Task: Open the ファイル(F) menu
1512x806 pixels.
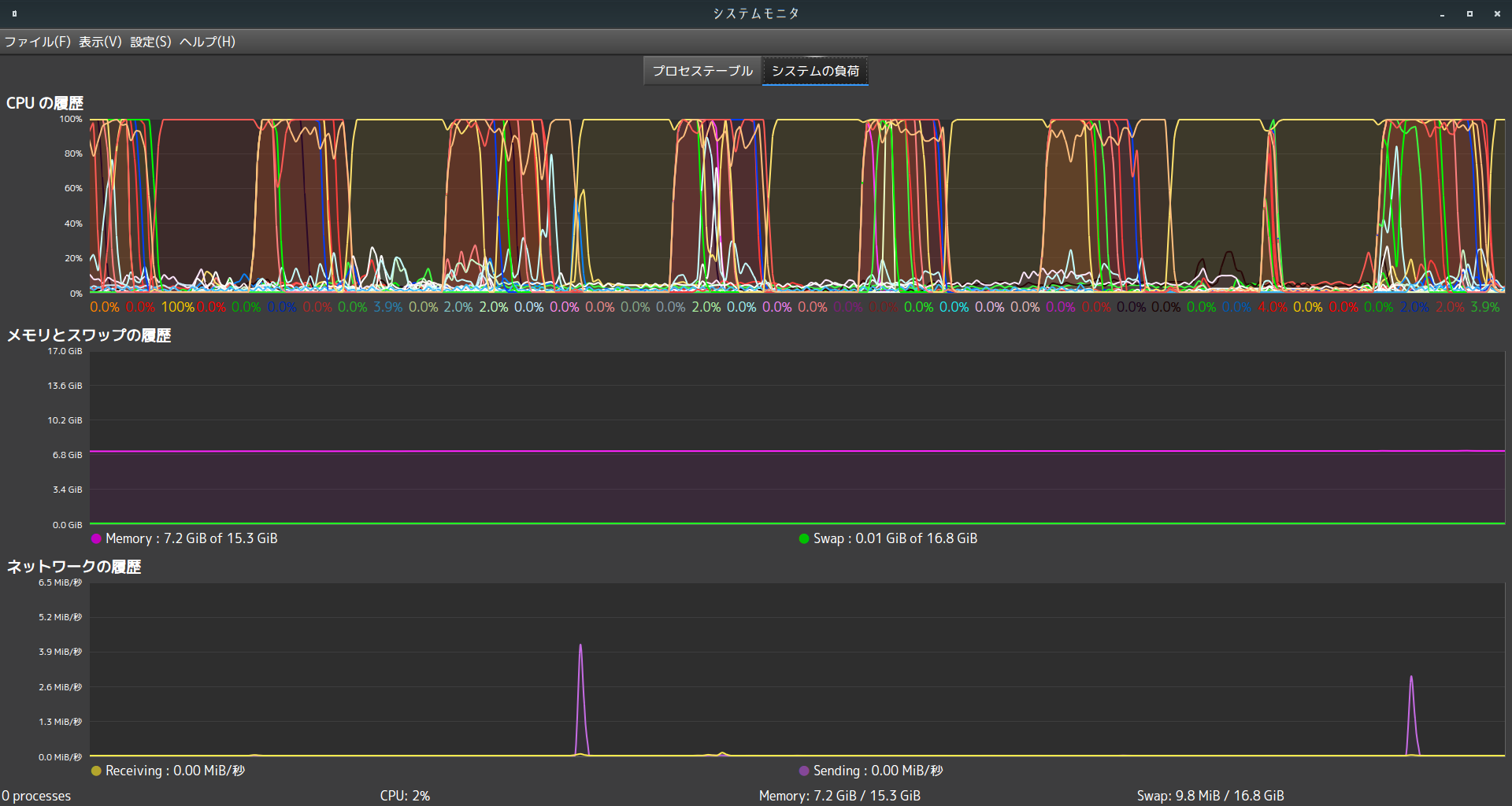Action: (38, 42)
